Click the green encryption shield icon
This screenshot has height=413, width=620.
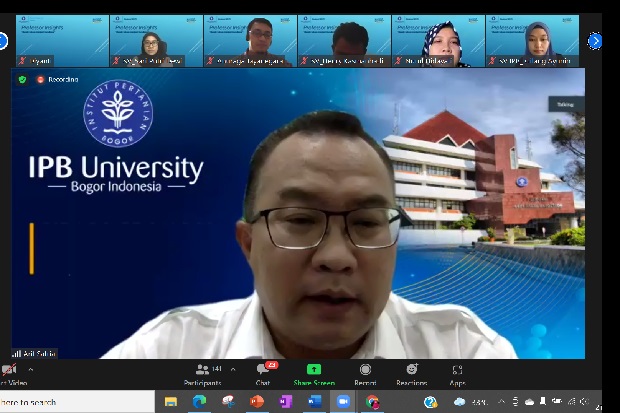(23, 80)
